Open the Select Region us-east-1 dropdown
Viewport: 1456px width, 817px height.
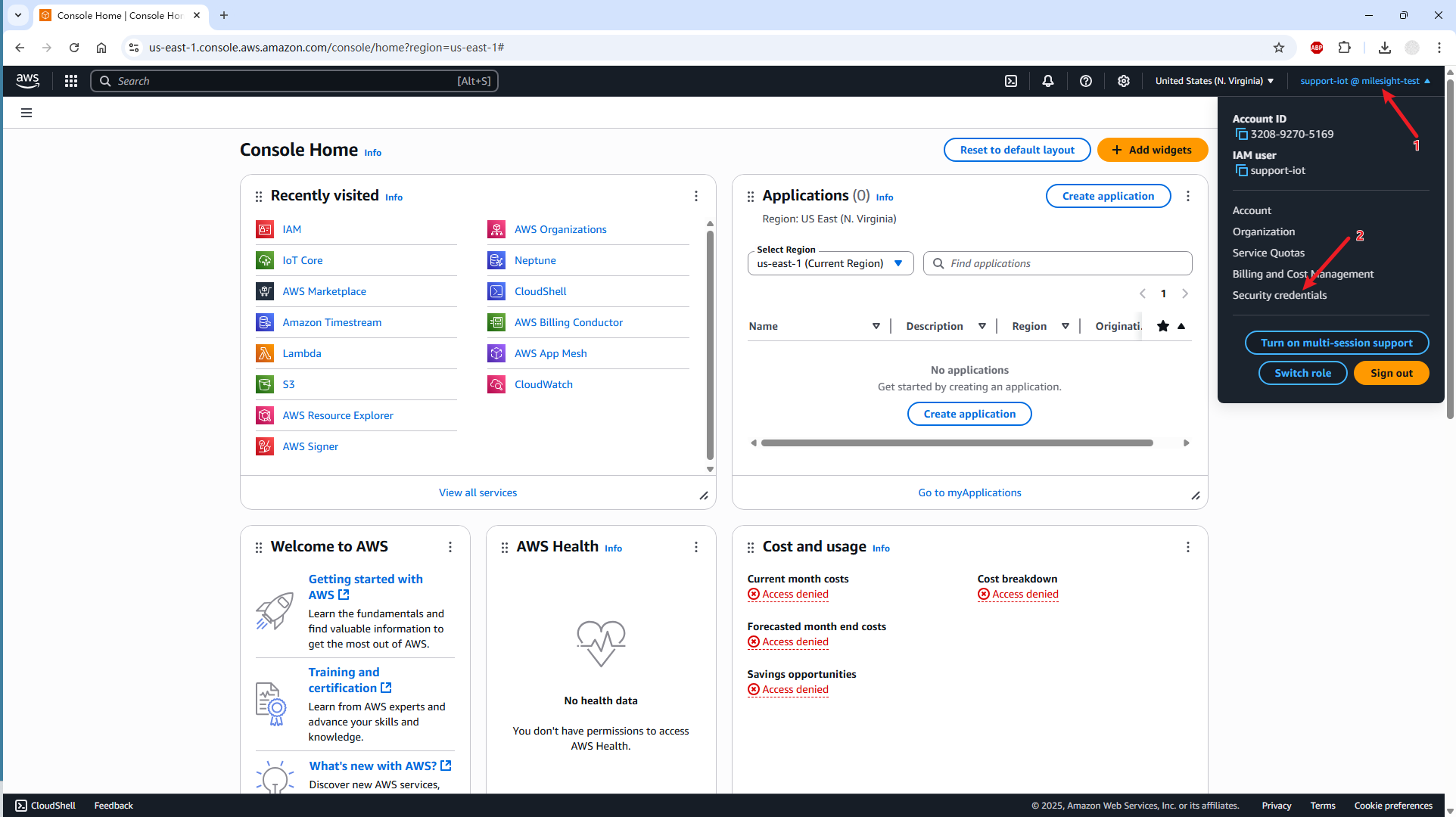click(830, 263)
